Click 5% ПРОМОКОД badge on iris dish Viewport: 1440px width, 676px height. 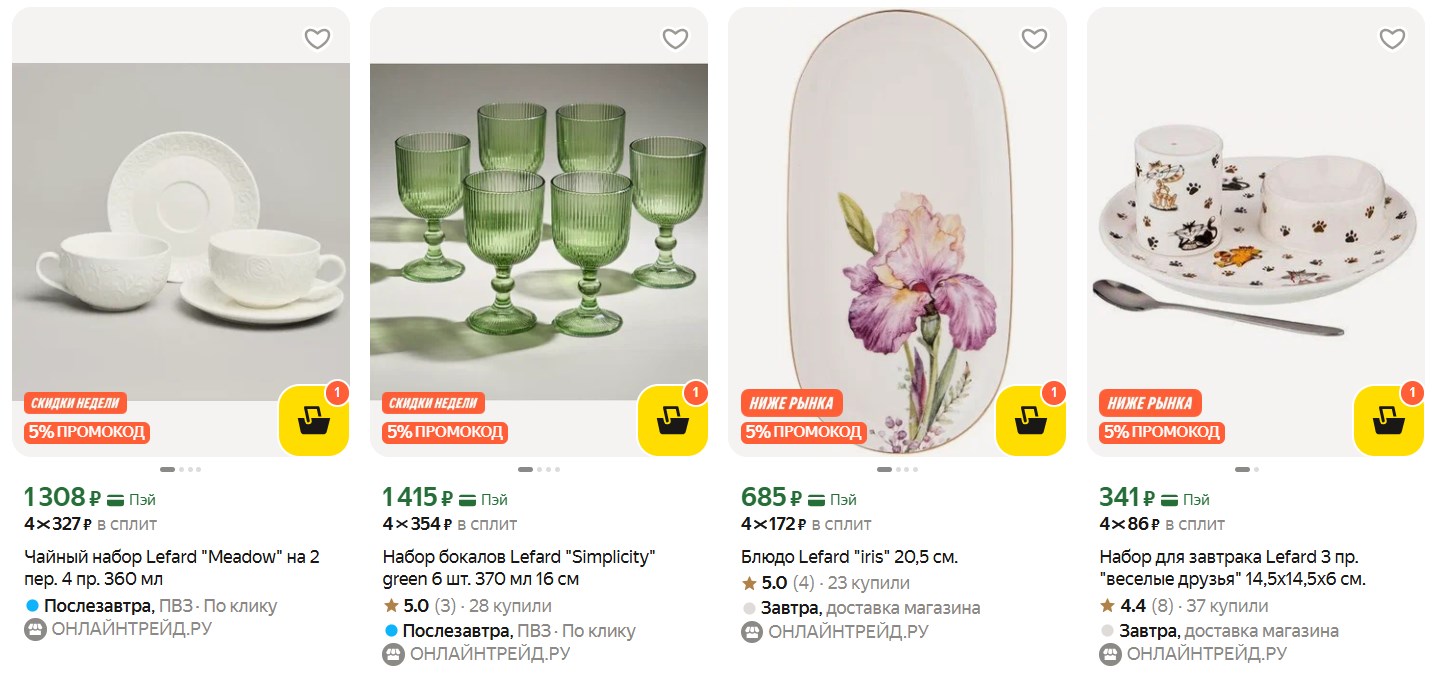(803, 432)
